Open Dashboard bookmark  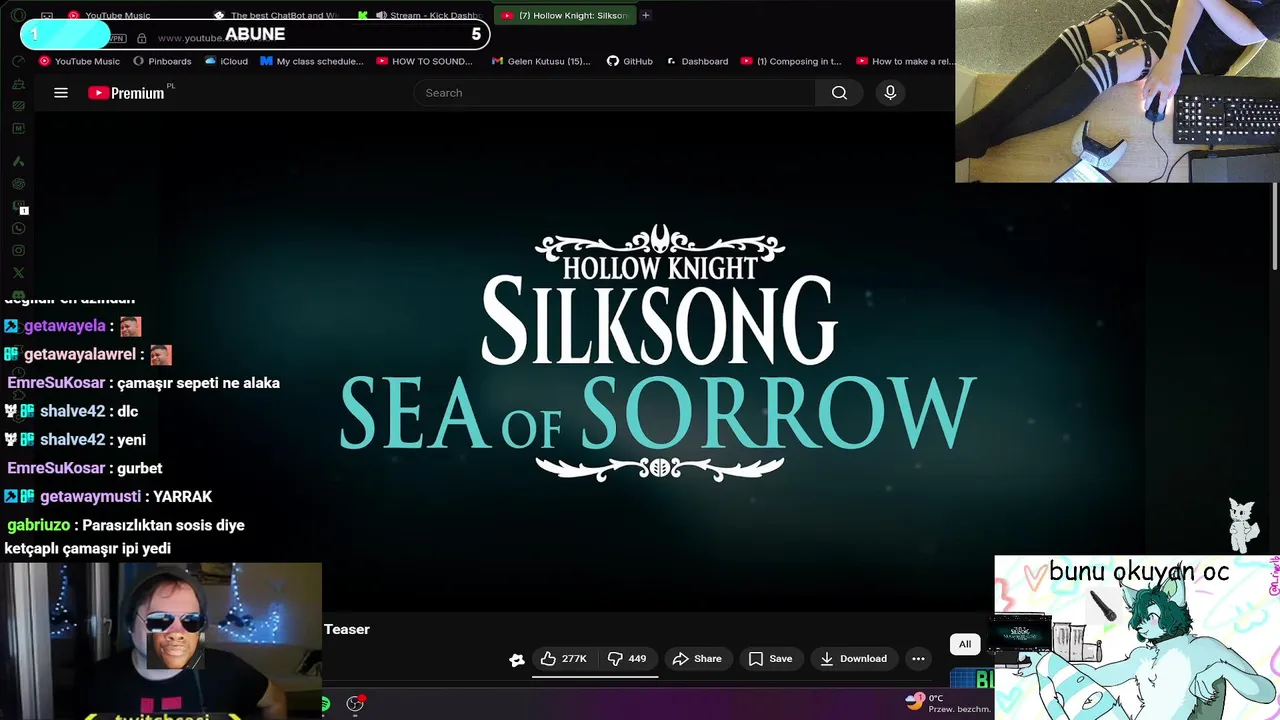tap(697, 61)
